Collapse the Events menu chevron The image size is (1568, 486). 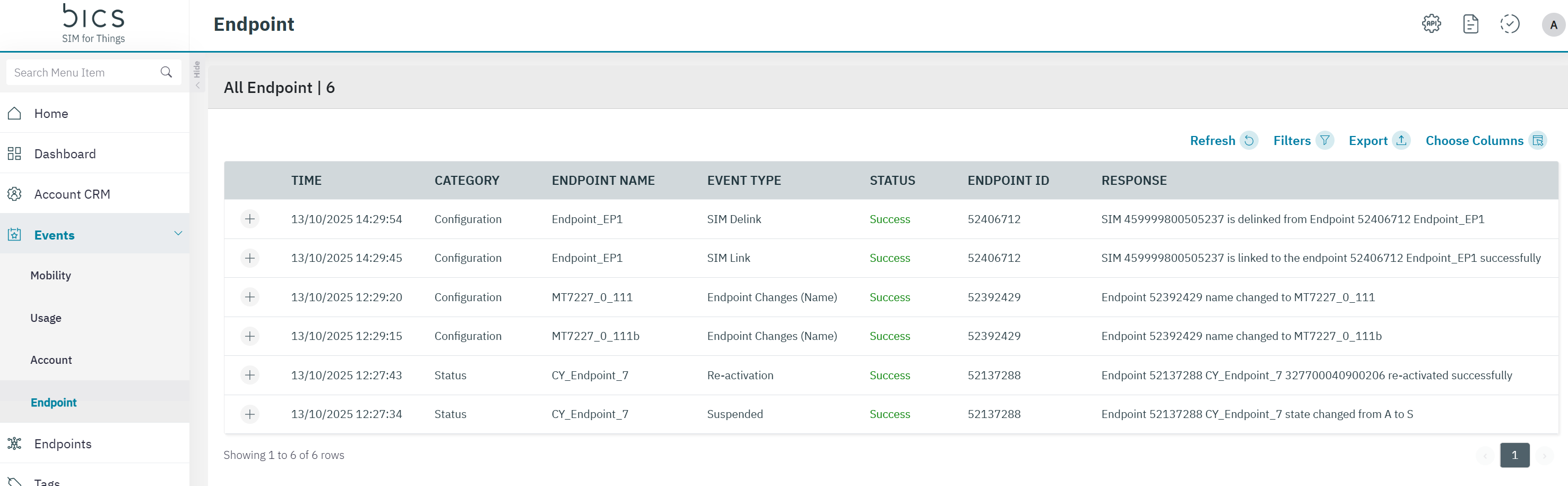coord(178,234)
